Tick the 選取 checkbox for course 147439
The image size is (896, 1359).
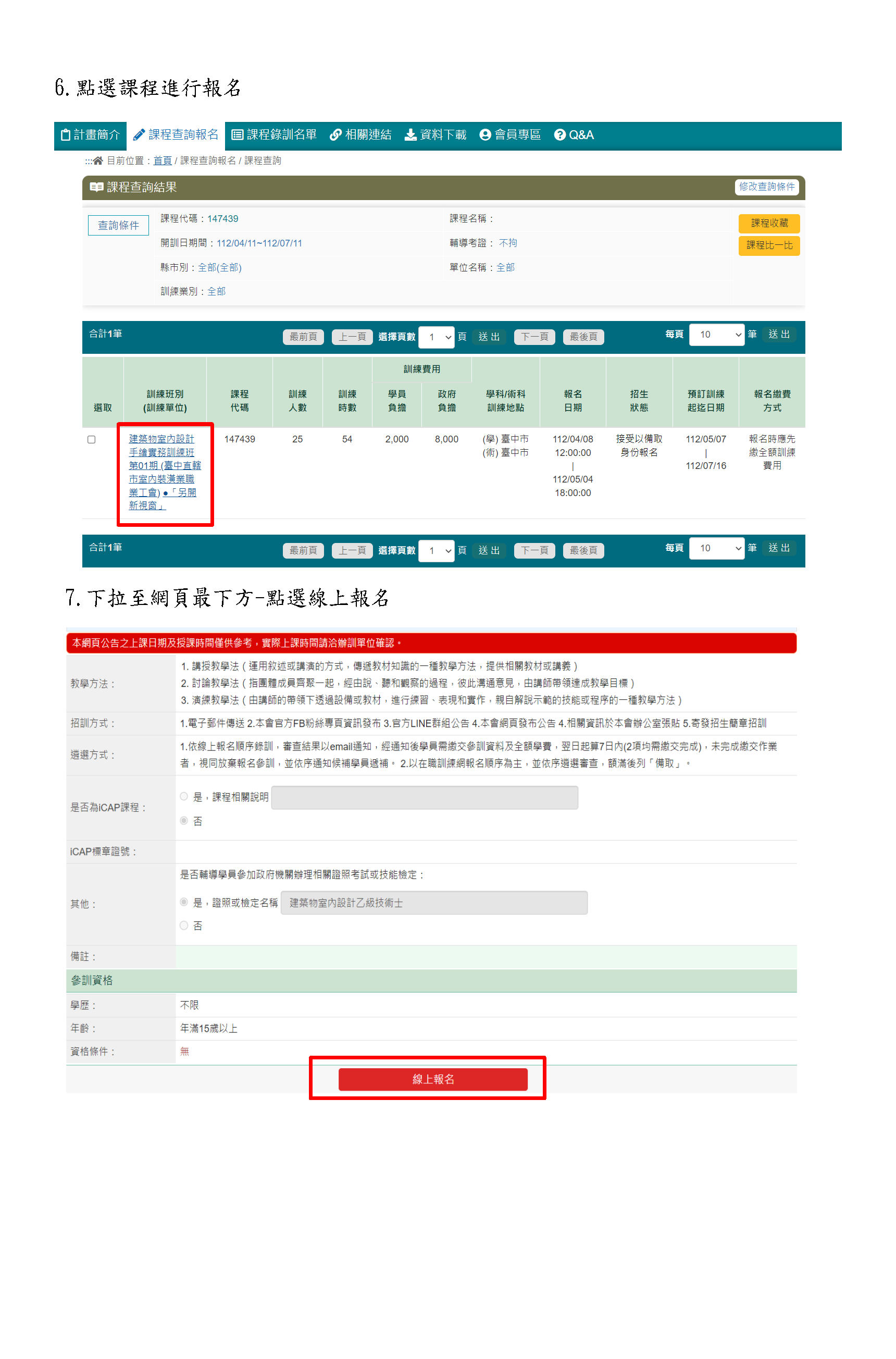point(92,439)
